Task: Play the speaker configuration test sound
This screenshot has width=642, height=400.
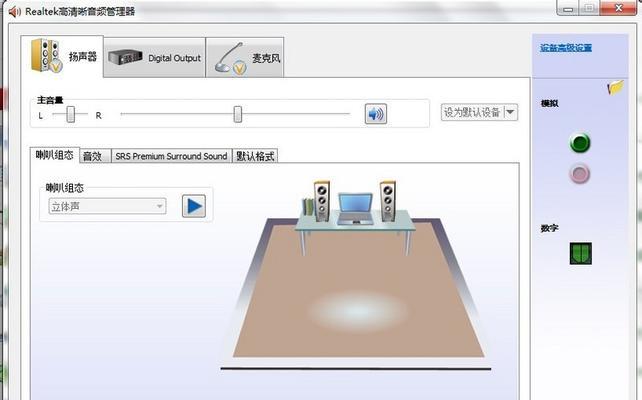Action: (194, 206)
